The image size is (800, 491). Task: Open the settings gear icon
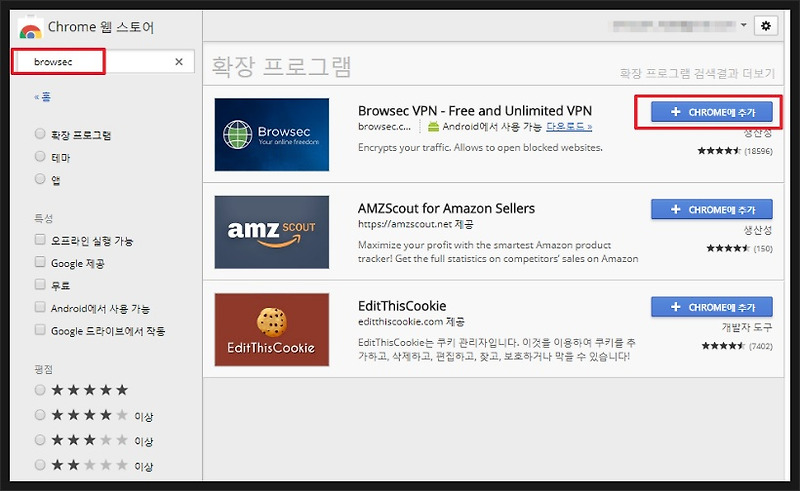(x=765, y=26)
